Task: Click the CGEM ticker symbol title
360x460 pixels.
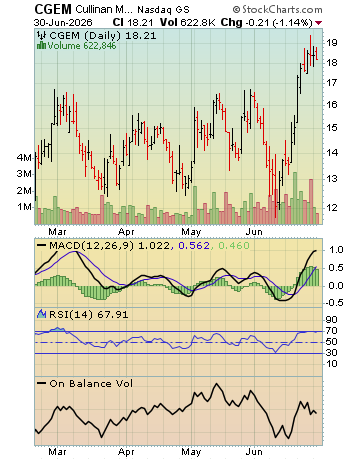Action: (x=53, y=9)
